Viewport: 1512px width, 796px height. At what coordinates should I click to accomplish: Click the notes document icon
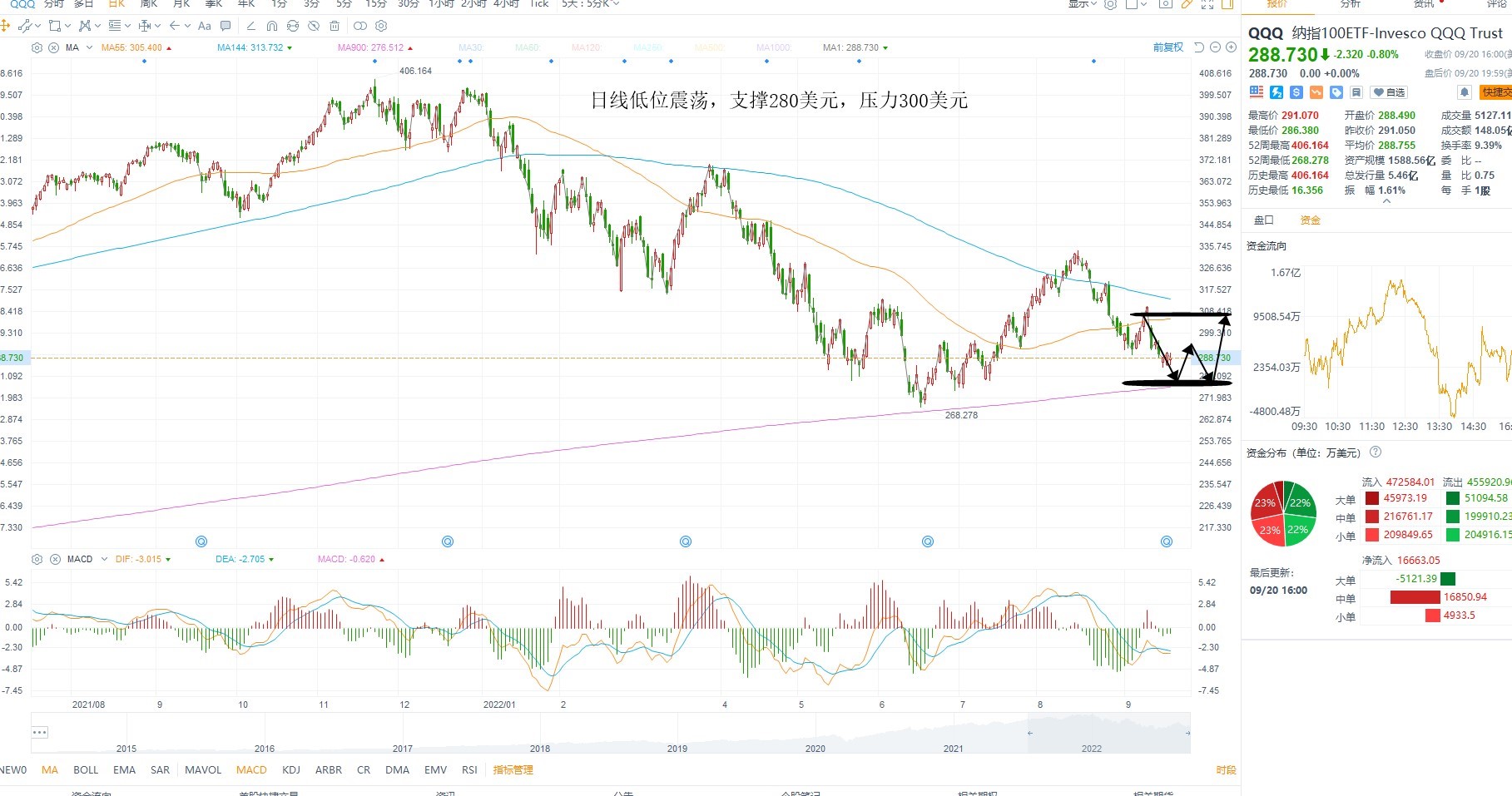(1356, 92)
